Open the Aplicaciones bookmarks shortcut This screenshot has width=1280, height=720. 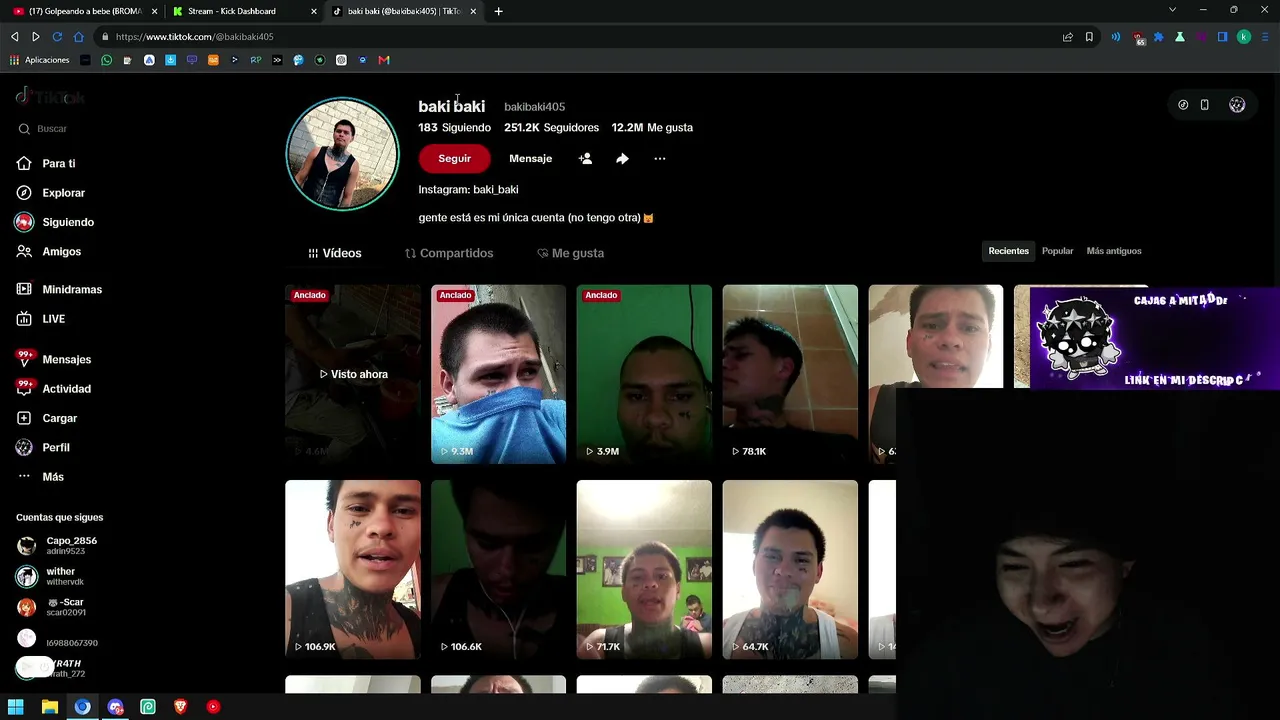click(x=40, y=60)
